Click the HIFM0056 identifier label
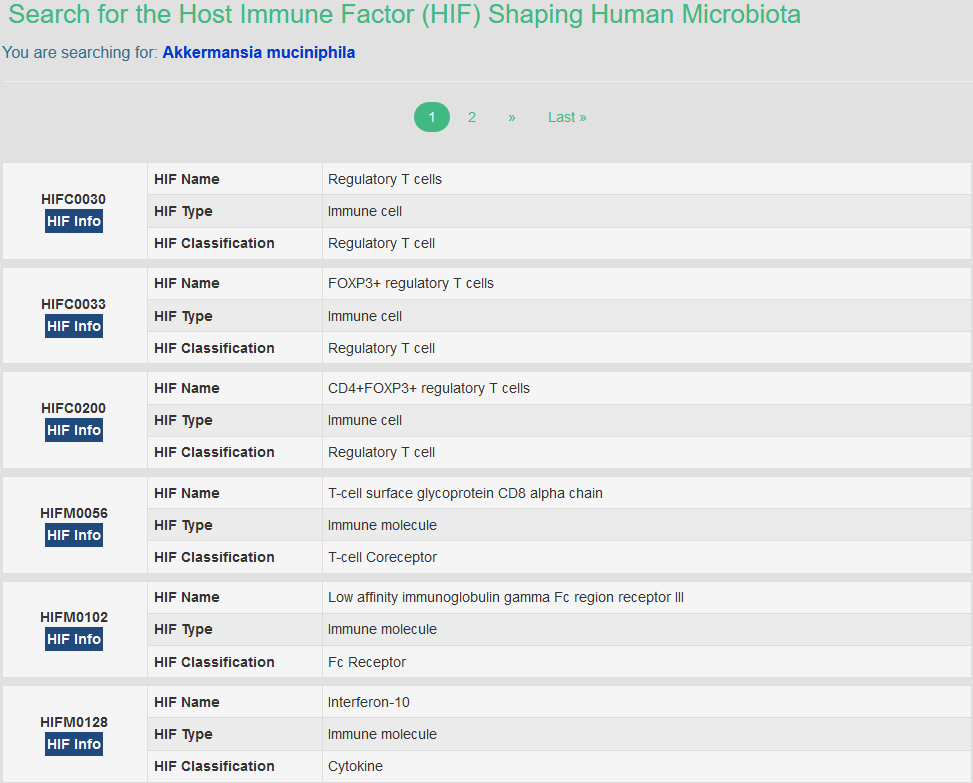 pos(74,513)
